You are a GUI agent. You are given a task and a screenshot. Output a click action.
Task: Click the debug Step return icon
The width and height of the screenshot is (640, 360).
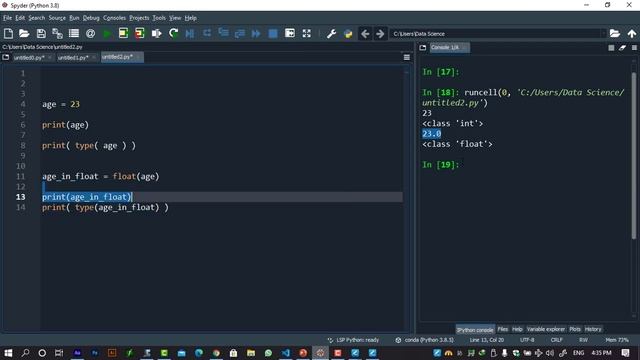[240, 33]
